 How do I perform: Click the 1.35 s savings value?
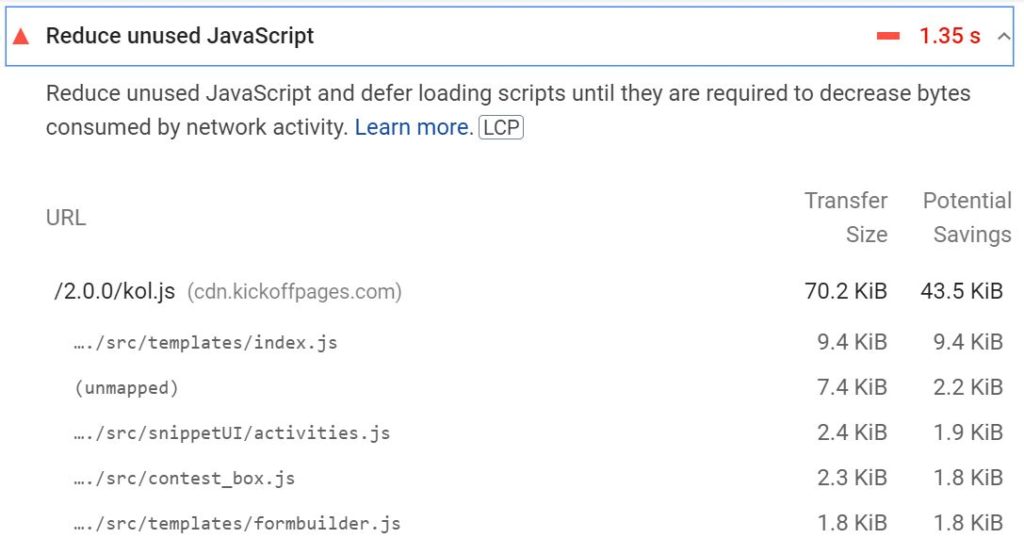coord(950,36)
